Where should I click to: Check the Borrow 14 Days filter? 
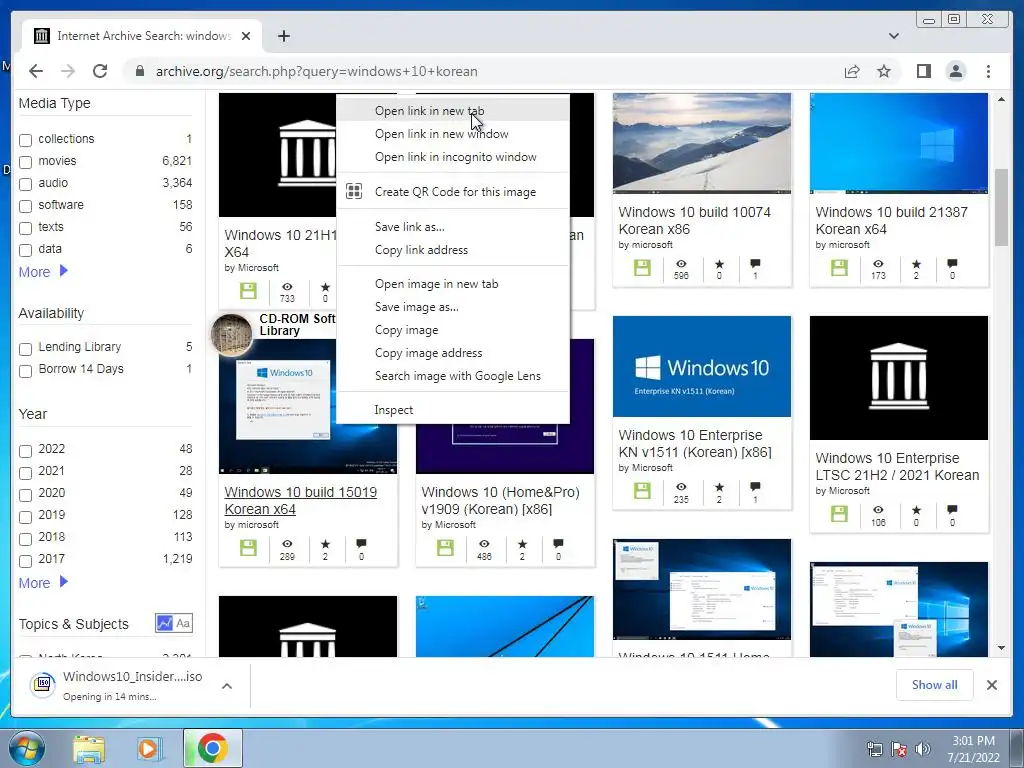(x=25, y=371)
